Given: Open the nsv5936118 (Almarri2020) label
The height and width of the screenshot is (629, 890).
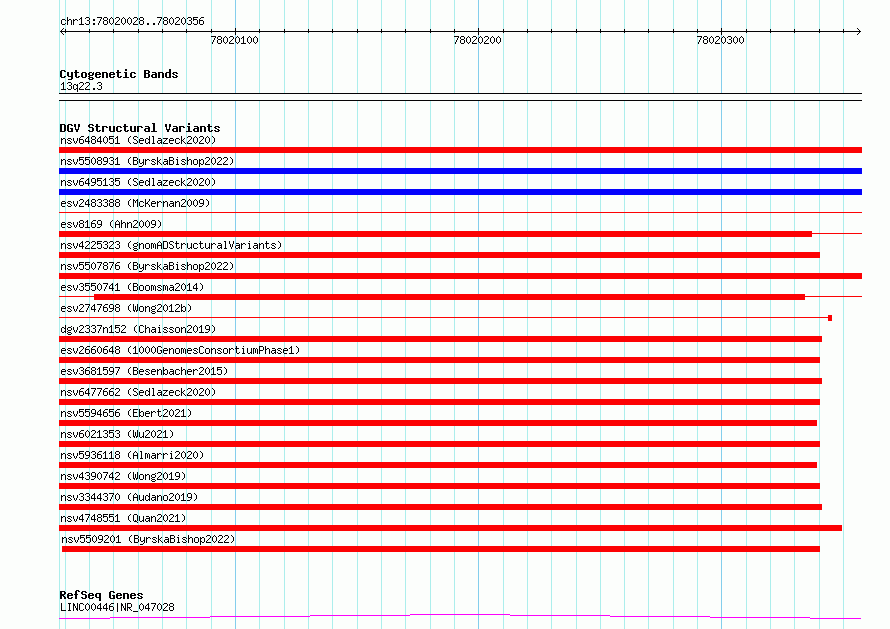Looking at the screenshot, I should coord(132,455).
